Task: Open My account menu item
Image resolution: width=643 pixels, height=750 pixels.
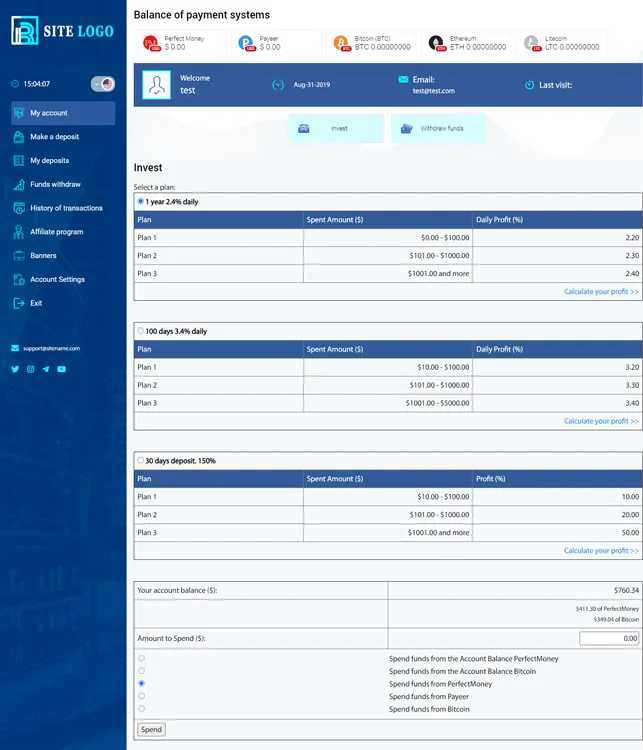Action: tap(63, 113)
